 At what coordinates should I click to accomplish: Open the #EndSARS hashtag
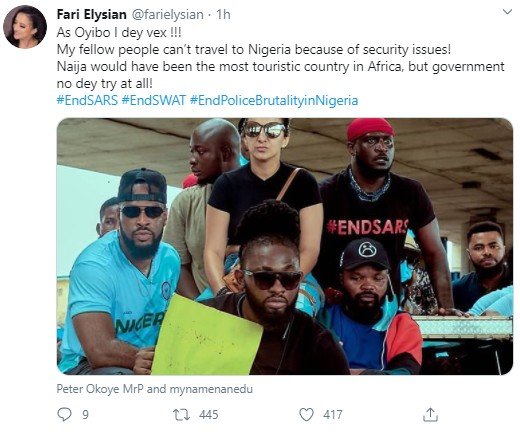point(87,100)
